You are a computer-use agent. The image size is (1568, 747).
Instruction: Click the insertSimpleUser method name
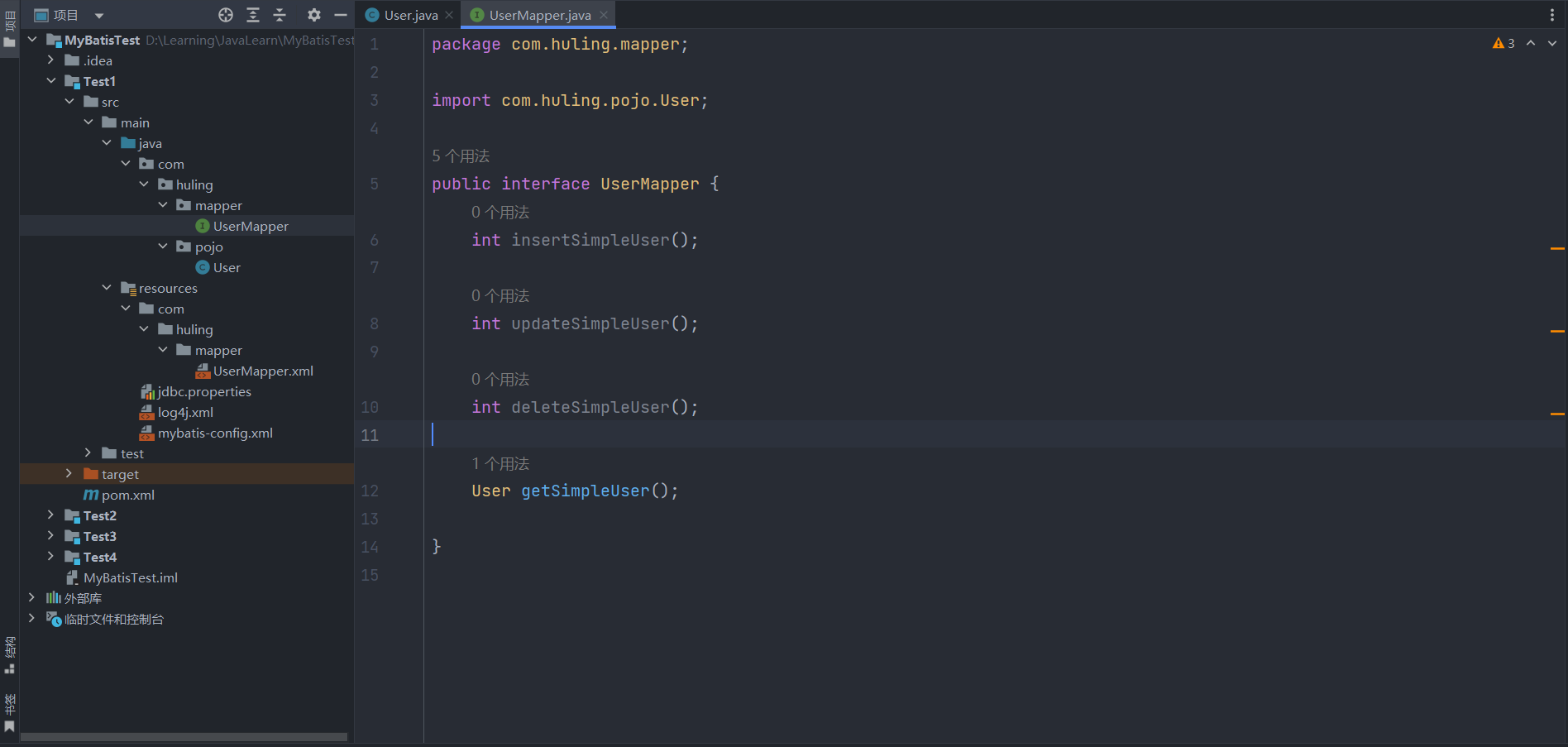590,240
